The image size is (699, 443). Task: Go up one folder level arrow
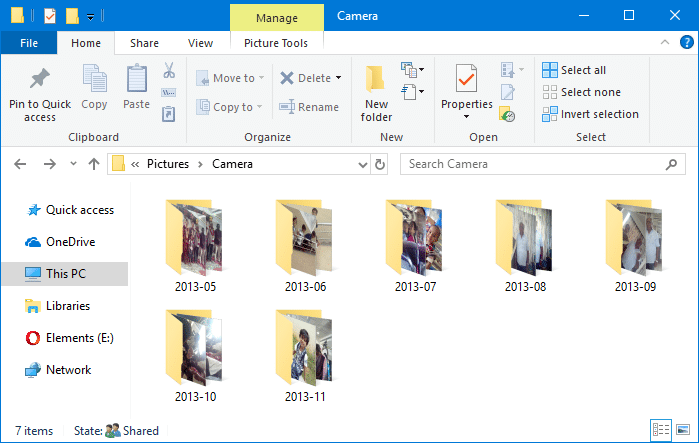[93, 164]
